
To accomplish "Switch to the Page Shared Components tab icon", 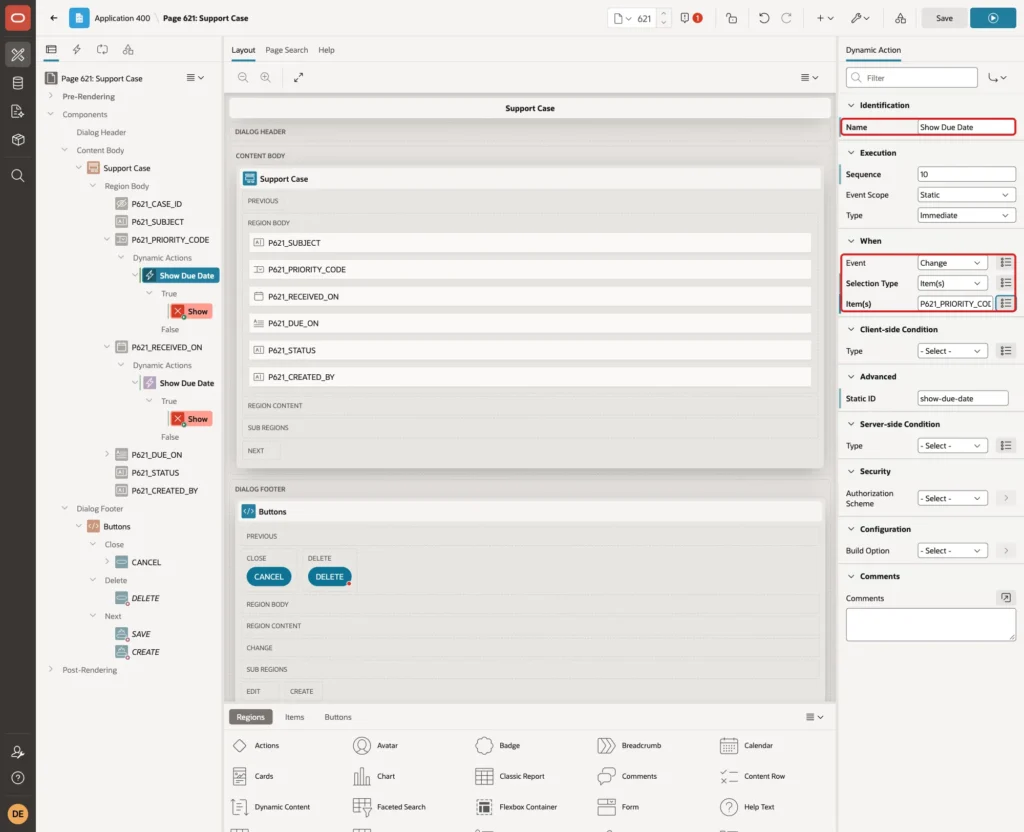I will tap(128, 50).
